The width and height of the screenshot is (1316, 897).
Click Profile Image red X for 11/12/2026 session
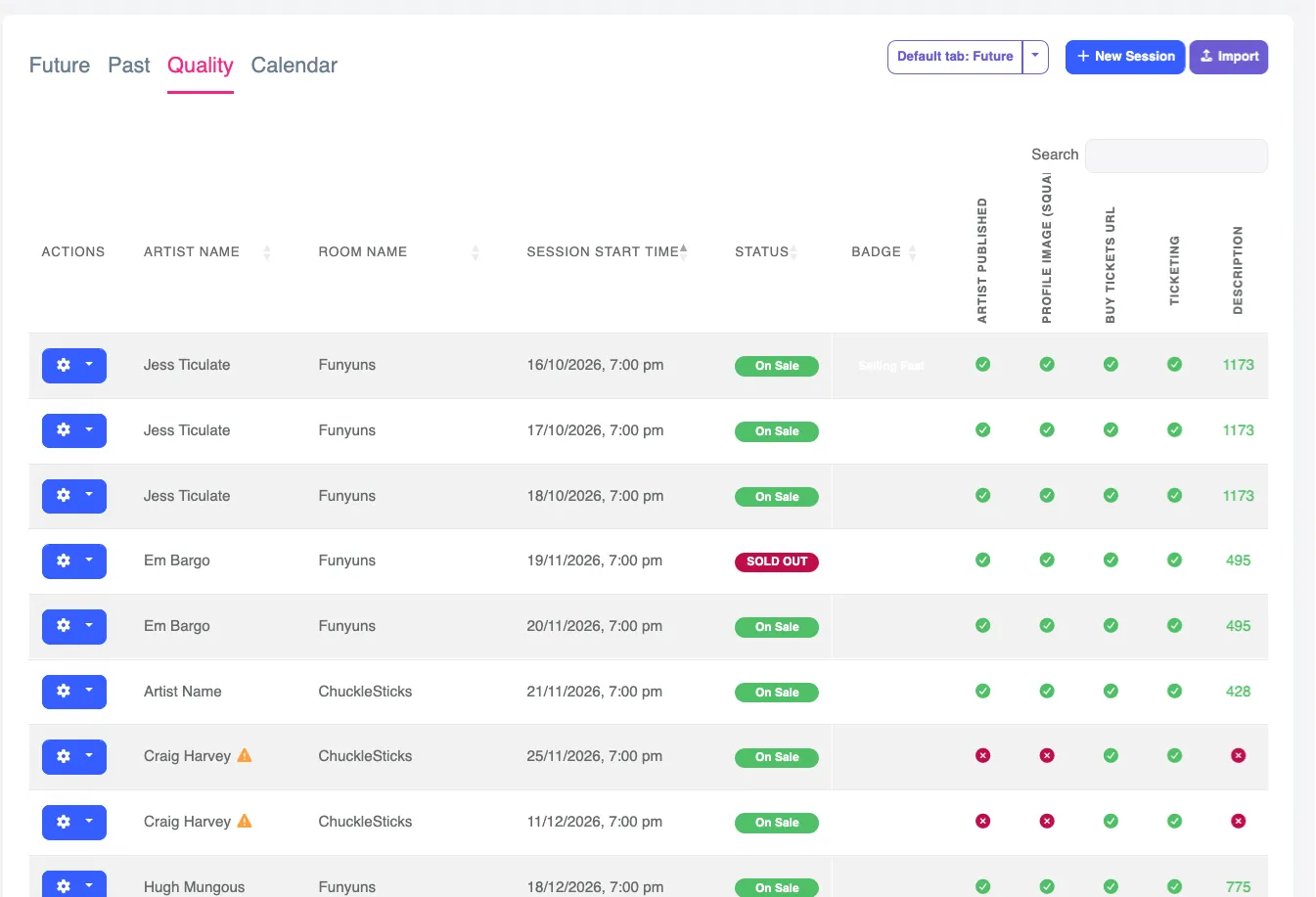(x=1047, y=822)
